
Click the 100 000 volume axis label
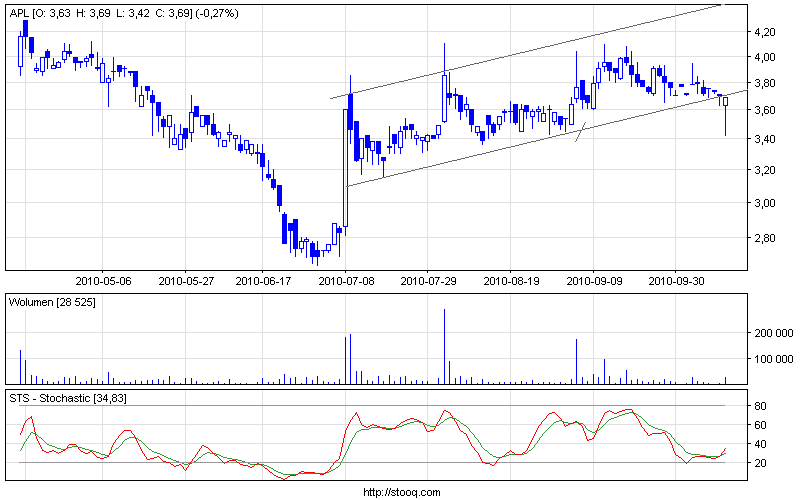click(x=773, y=359)
